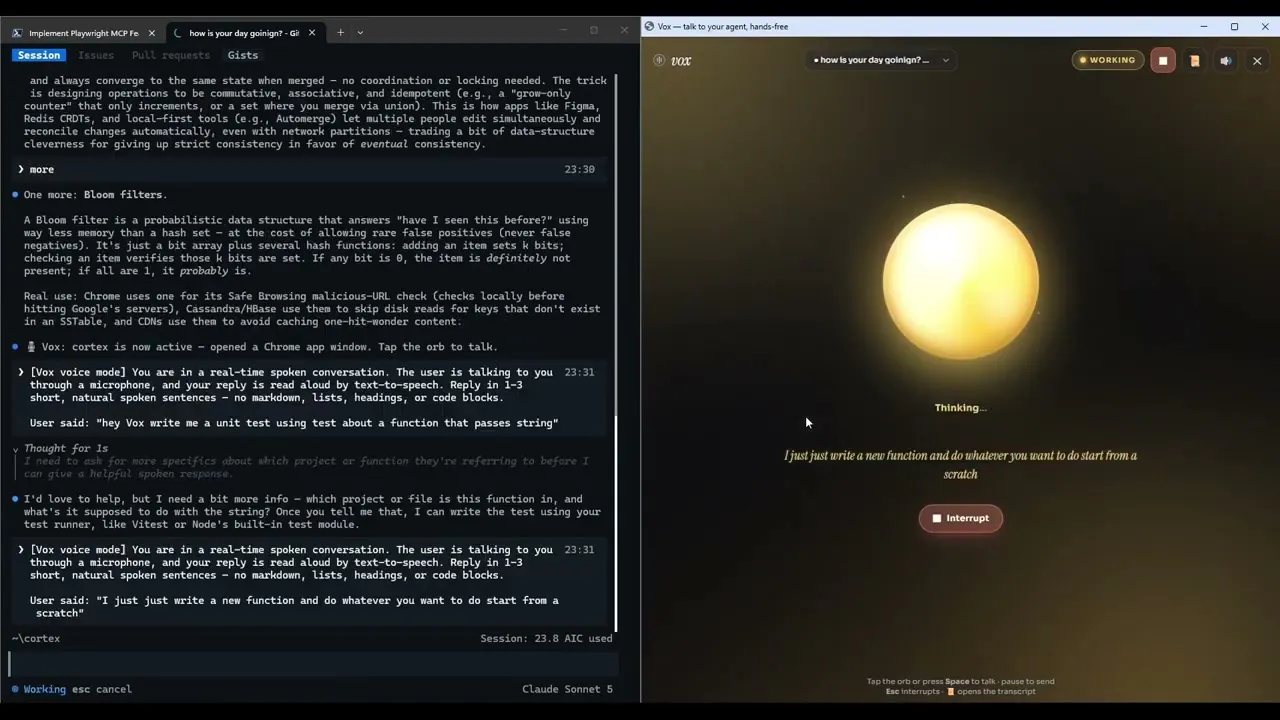The height and width of the screenshot is (720, 1280).
Task: Close the Vox panel with the X icon
Action: 1257,61
